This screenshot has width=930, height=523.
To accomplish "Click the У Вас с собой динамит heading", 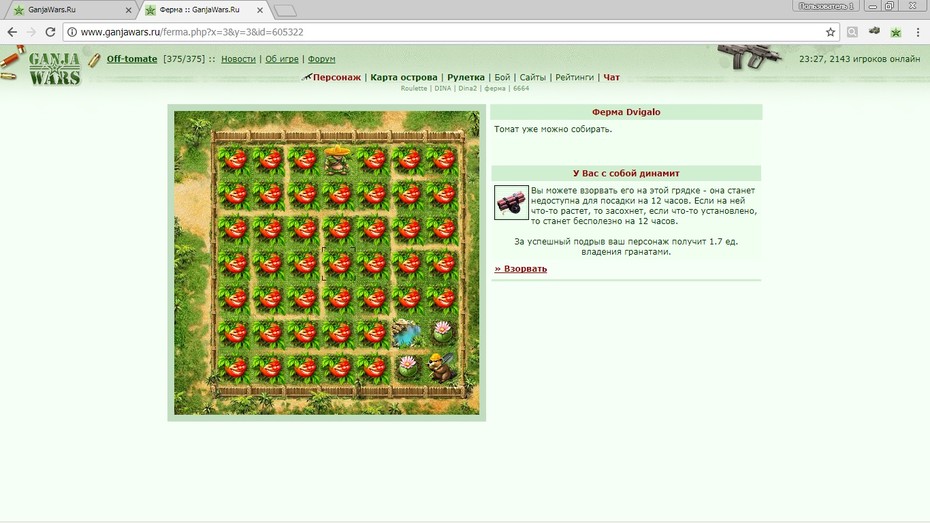I will [626, 173].
